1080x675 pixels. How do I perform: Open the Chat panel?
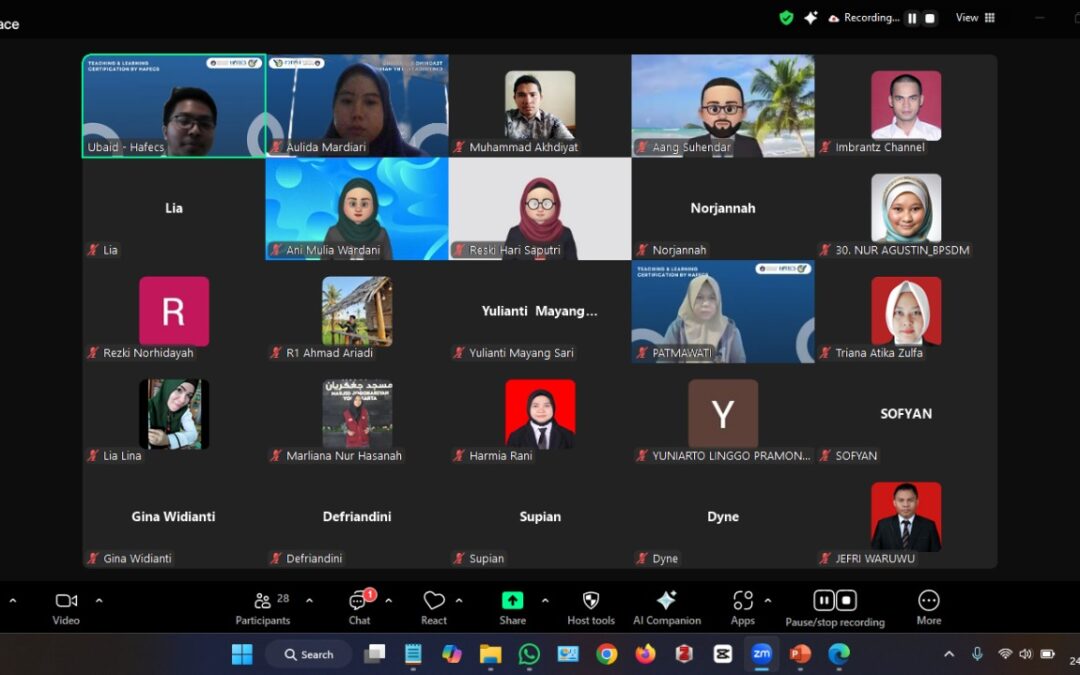pos(359,609)
